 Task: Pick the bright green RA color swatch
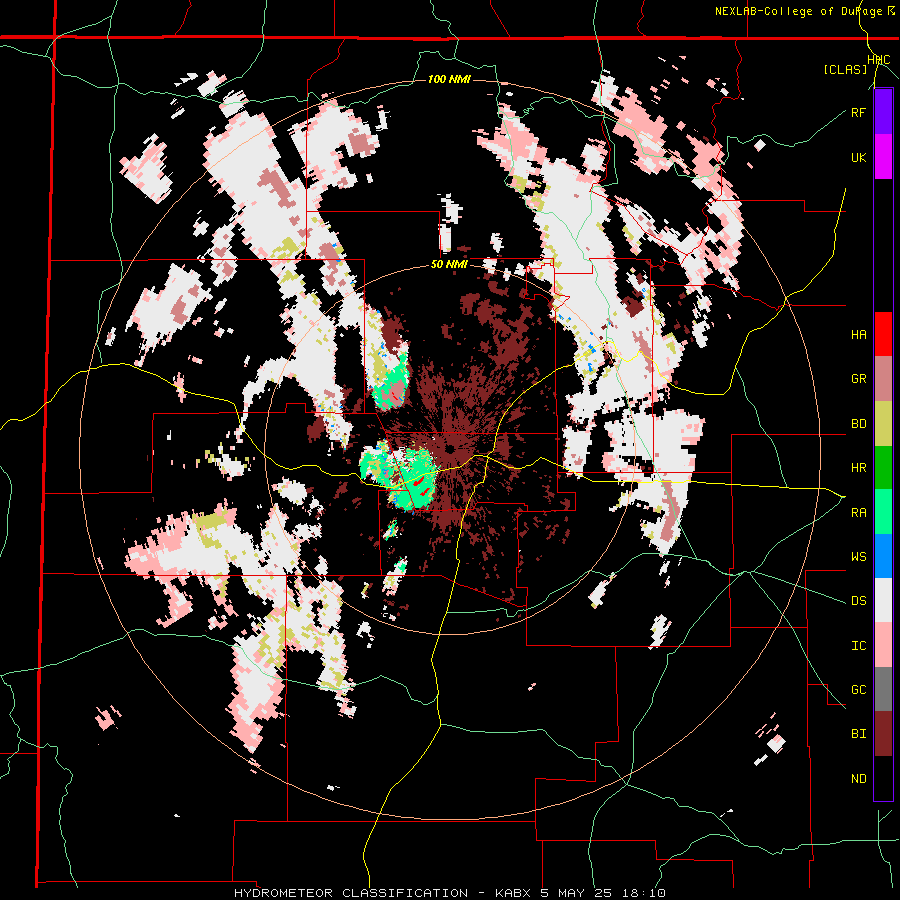click(x=883, y=512)
